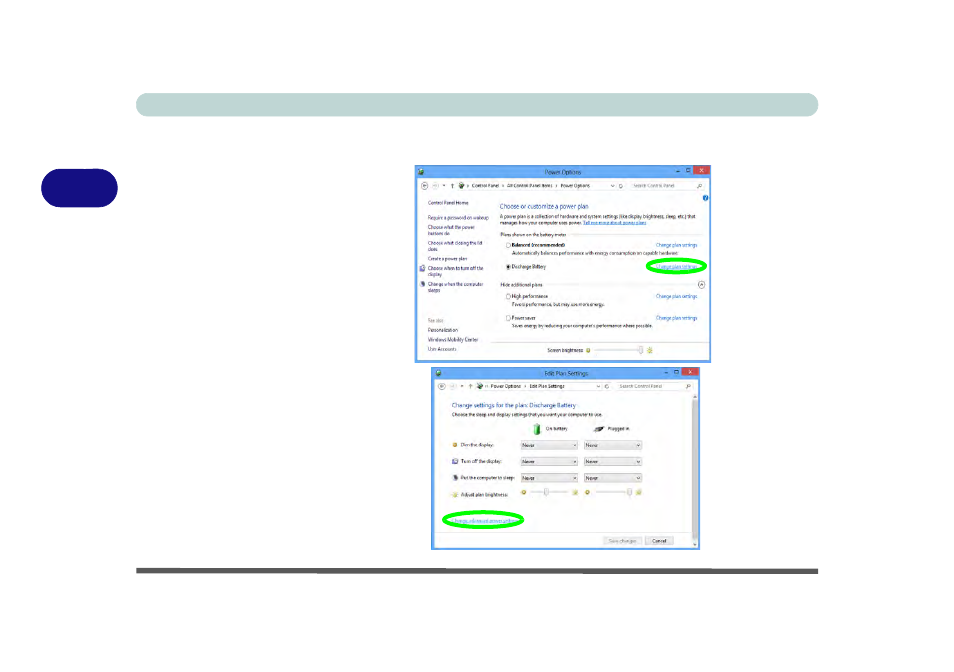Click Control Panel breadcrumb in Power Options
Screen dimensions: 954x672
tap(485, 186)
